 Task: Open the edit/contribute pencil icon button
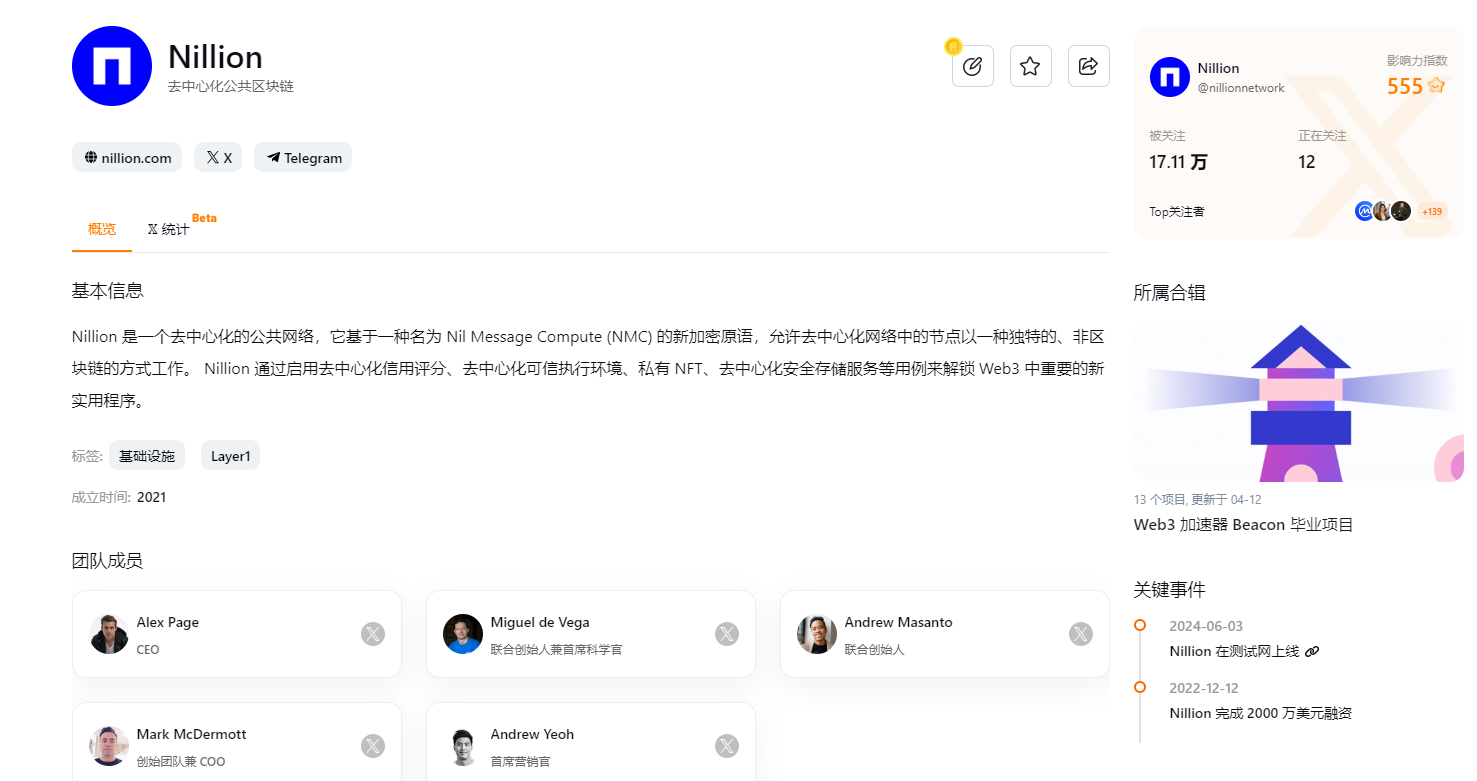[972, 66]
